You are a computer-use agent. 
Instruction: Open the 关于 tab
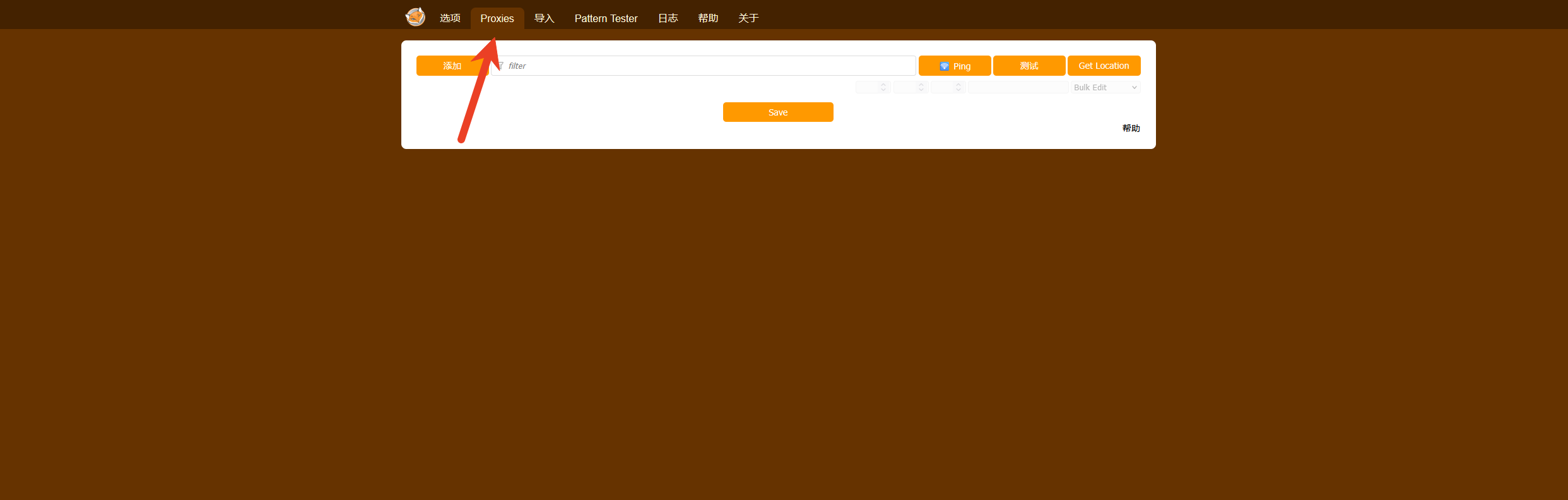pos(748,18)
